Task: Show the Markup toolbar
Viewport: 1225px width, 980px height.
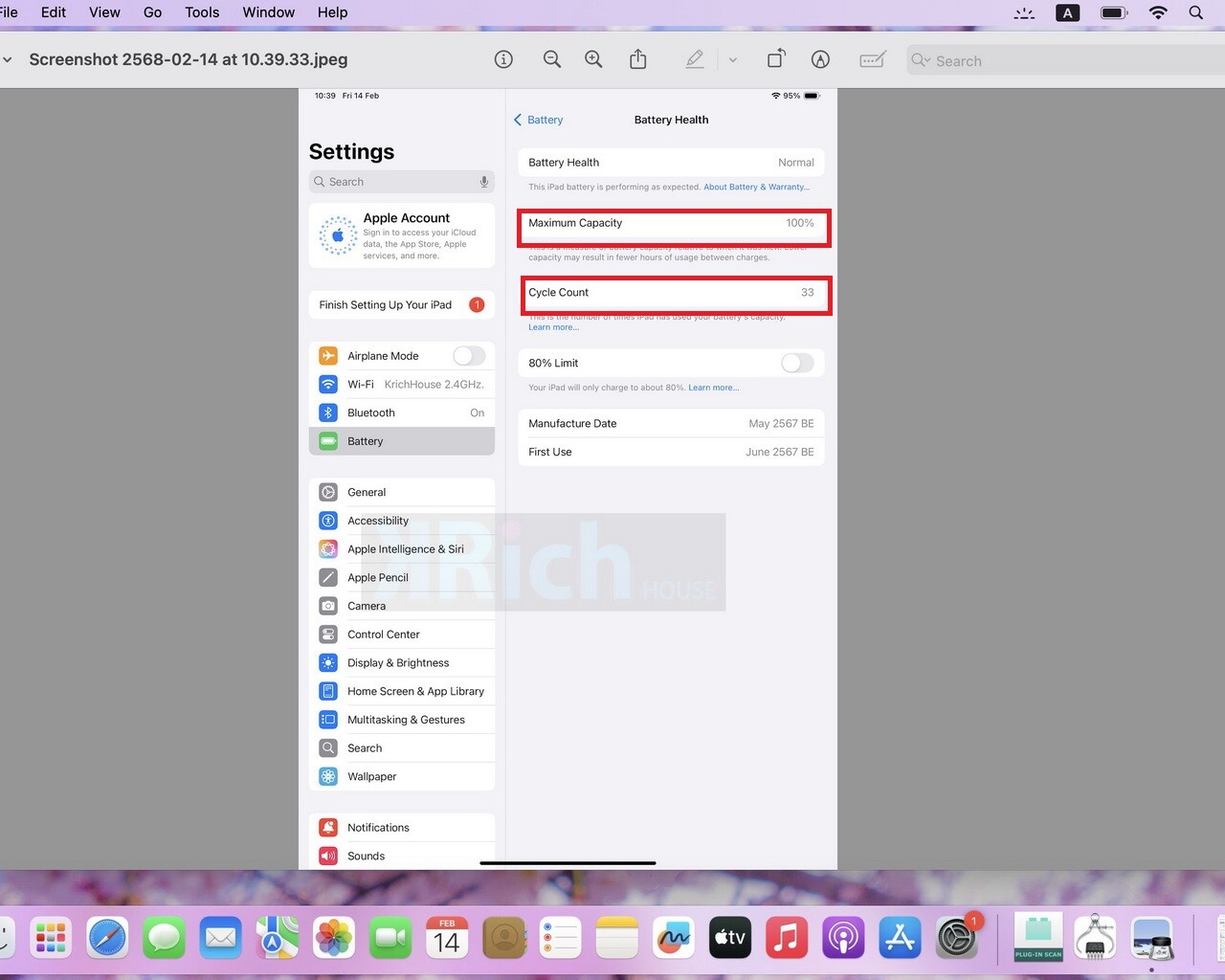Action: [820, 59]
